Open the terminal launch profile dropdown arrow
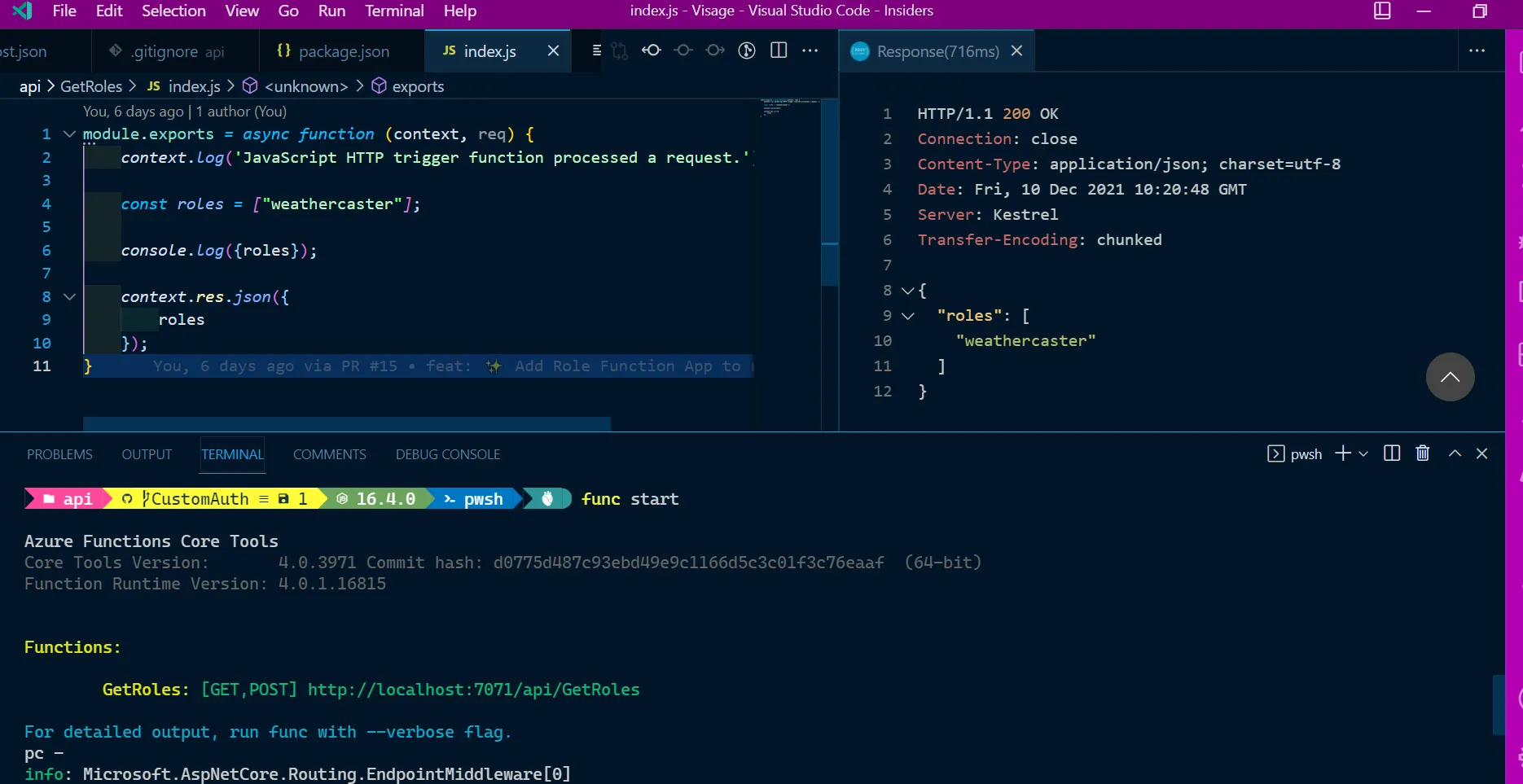The width and height of the screenshot is (1523, 784). [x=1363, y=454]
